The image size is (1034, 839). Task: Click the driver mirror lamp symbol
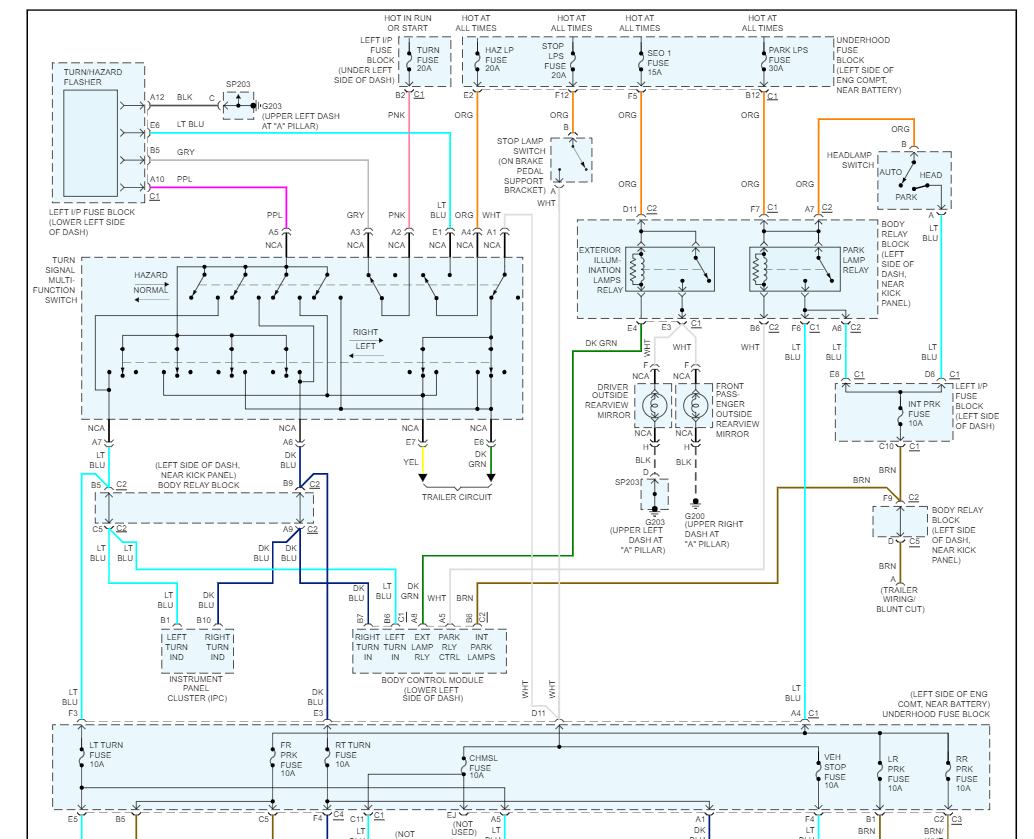click(x=654, y=405)
